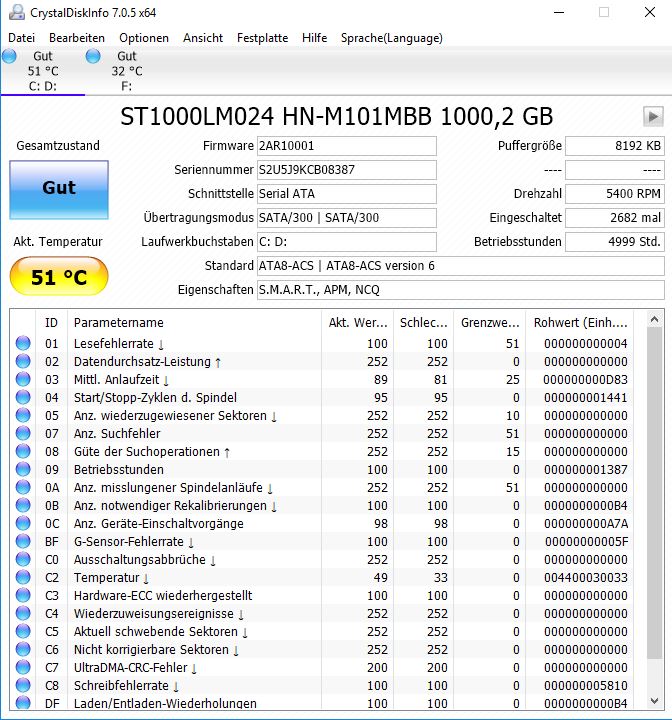Screen dimensions: 672x720
Task: Click status orb for Schreibfehlerrate row
Action: (23, 685)
